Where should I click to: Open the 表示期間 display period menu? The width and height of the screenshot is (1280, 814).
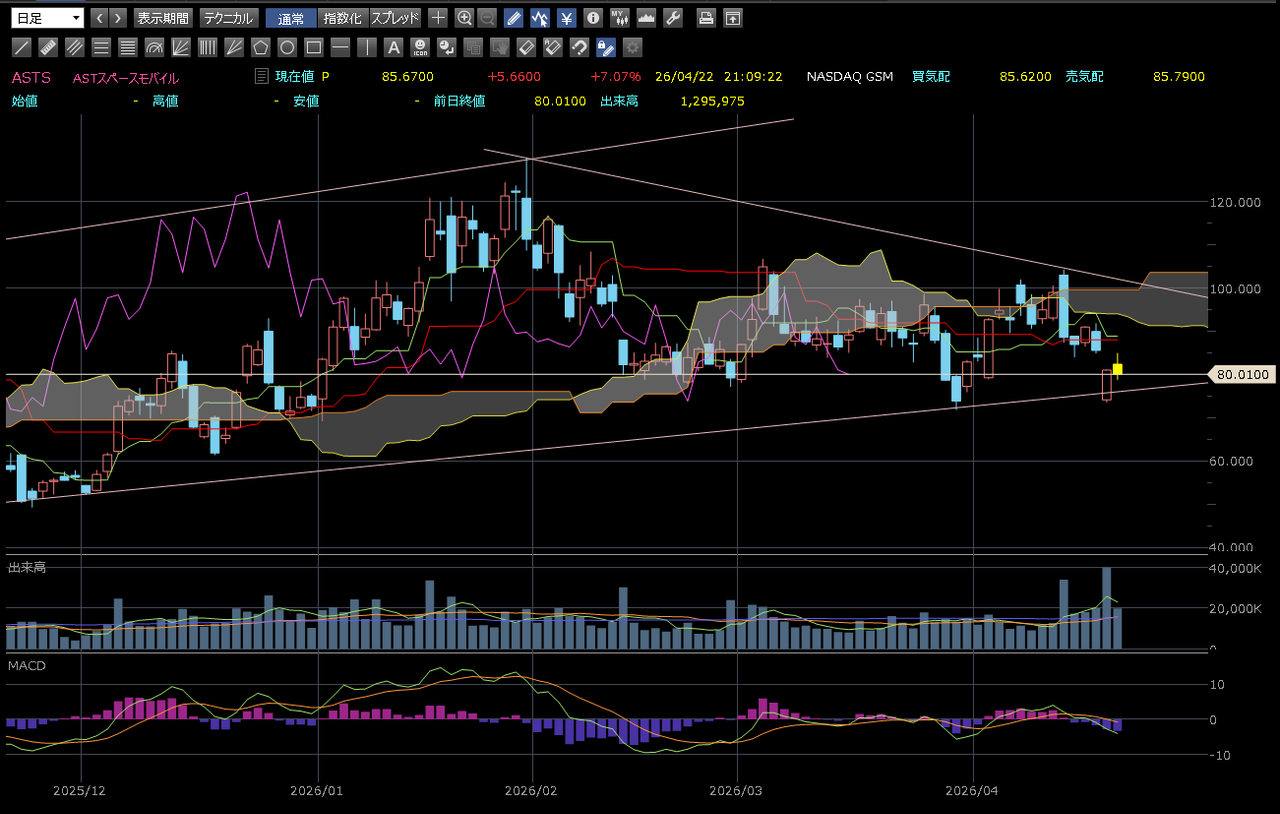162,18
